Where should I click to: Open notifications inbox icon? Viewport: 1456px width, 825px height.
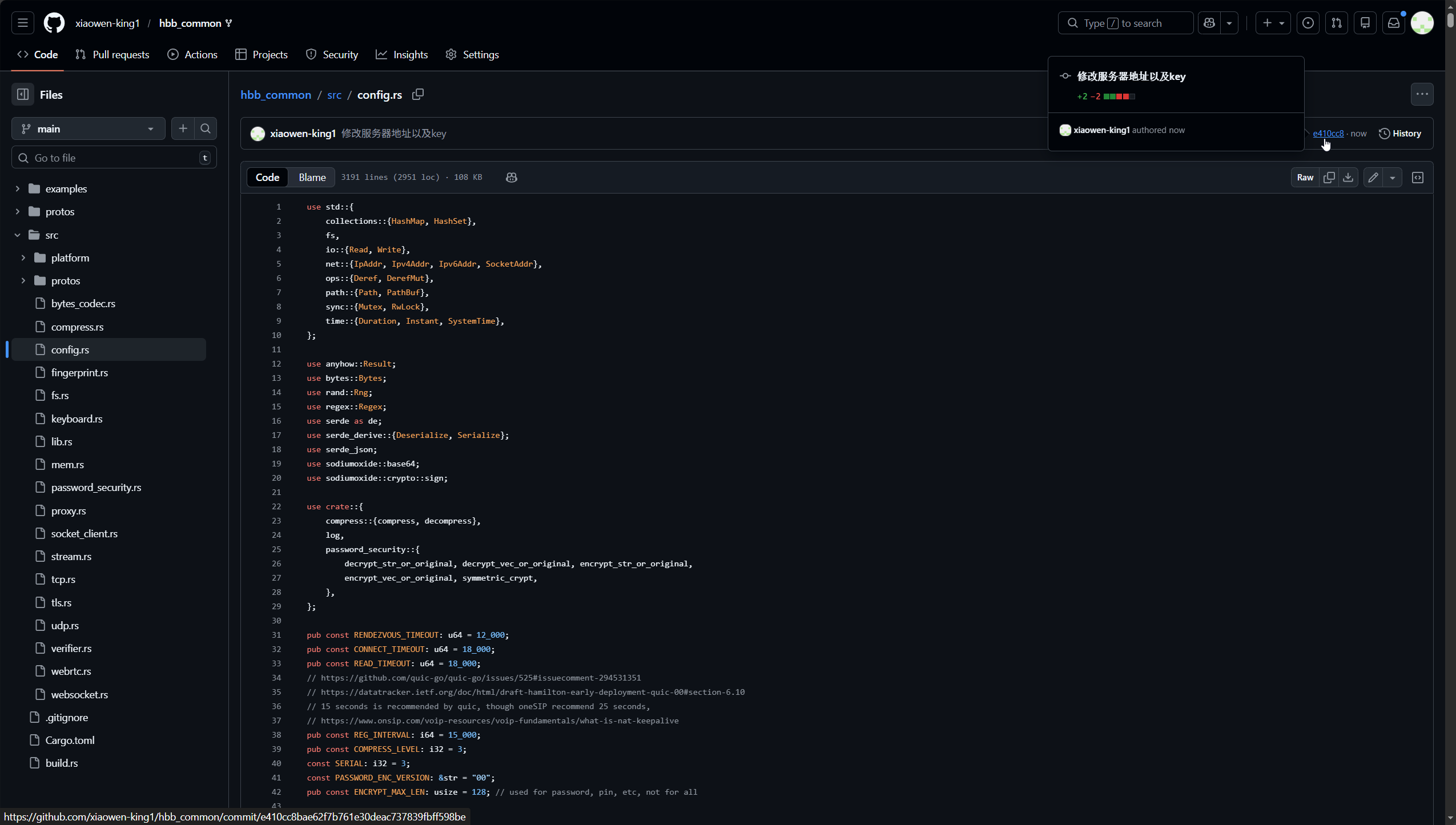1394,23
